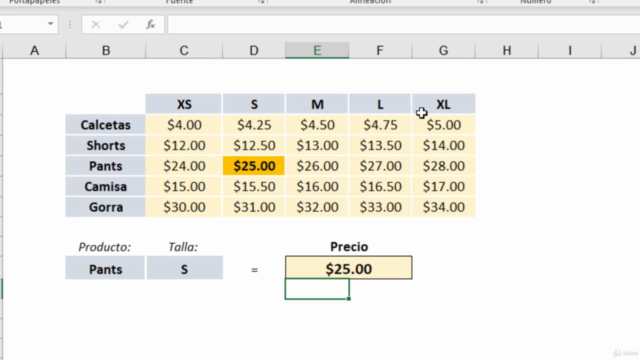Select column A header

click(x=34, y=51)
